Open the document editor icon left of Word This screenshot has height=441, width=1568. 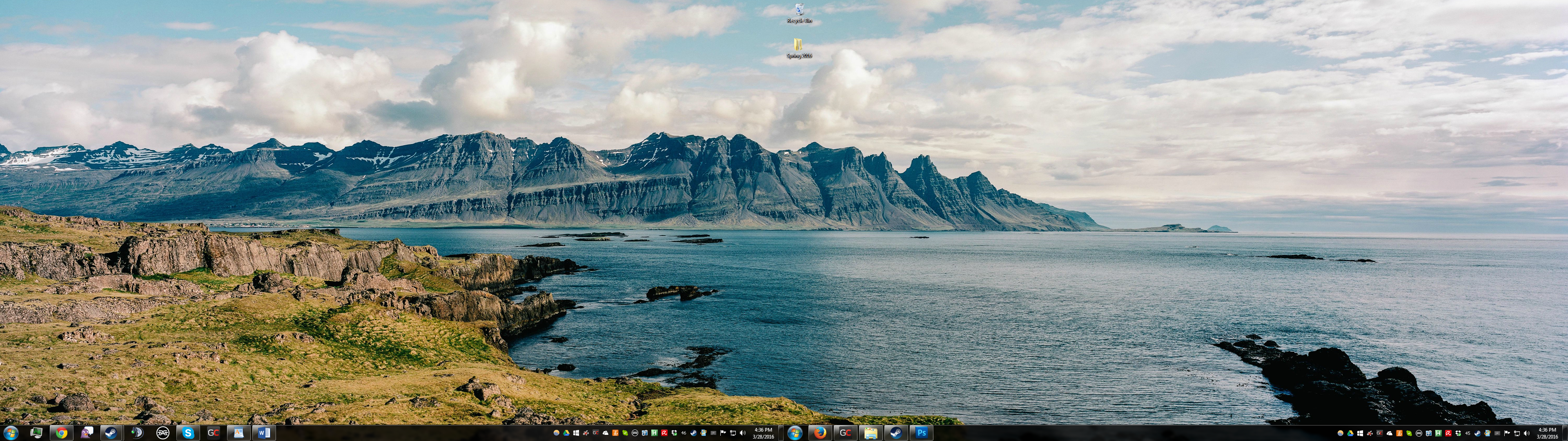tap(238, 433)
